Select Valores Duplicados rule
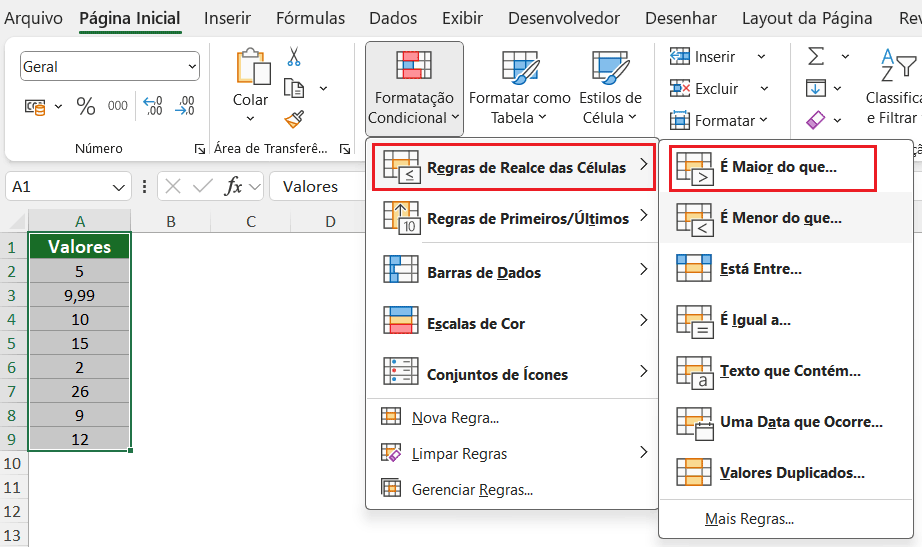The height and width of the screenshot is (547, 922). point(786,473)
